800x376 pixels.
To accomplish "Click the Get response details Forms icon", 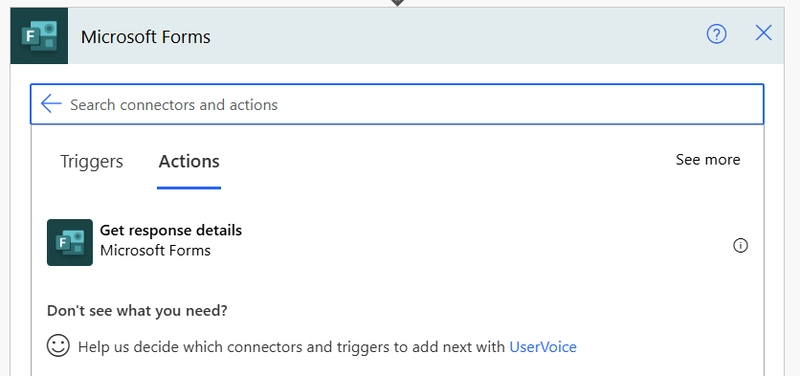I will (x=70, y=242).
